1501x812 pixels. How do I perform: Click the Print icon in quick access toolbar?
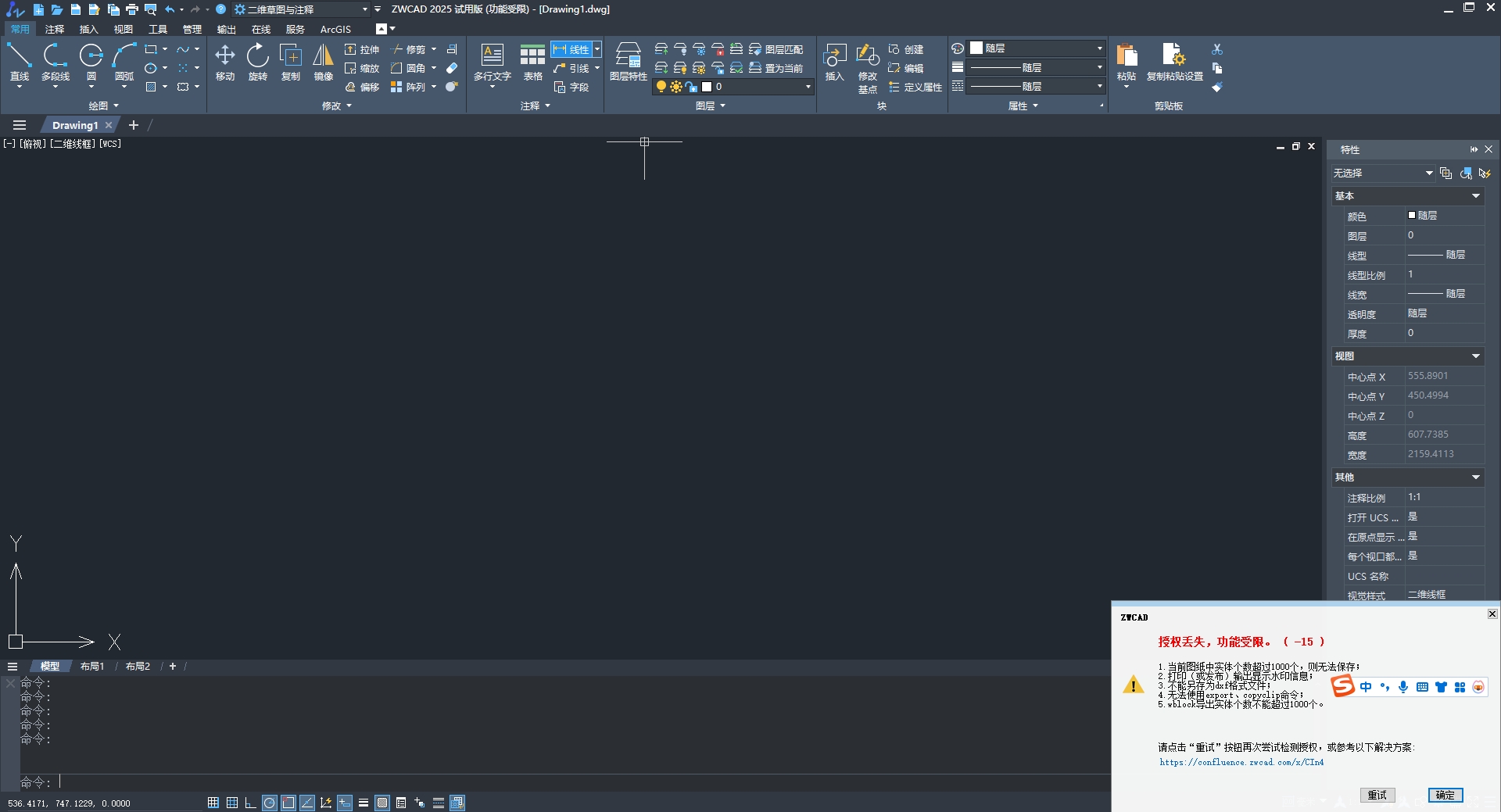[132, 9]
